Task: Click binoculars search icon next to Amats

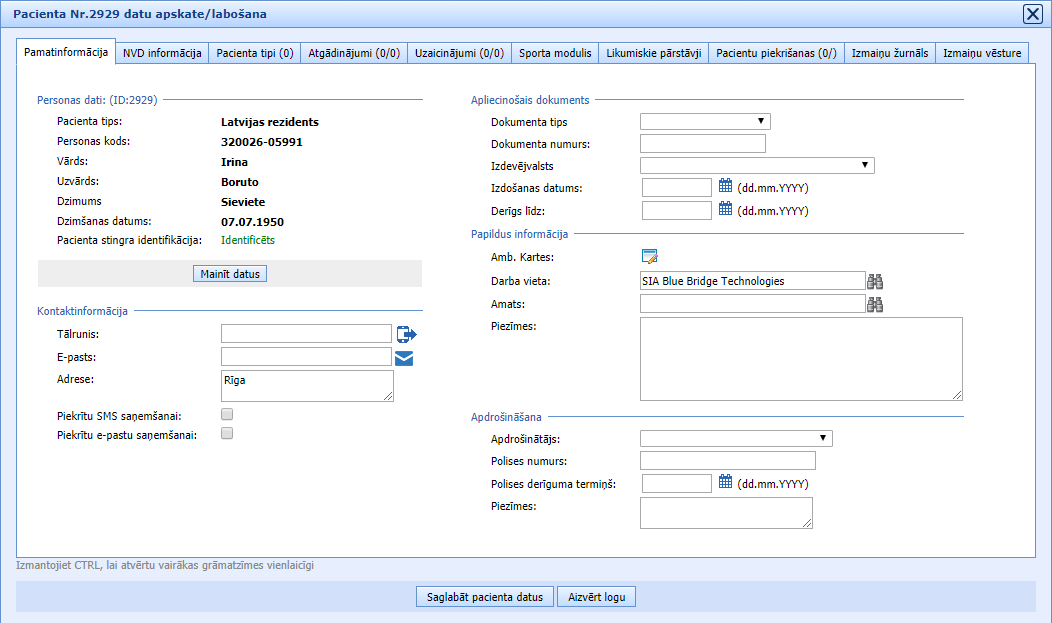Action: pos(876,304)
